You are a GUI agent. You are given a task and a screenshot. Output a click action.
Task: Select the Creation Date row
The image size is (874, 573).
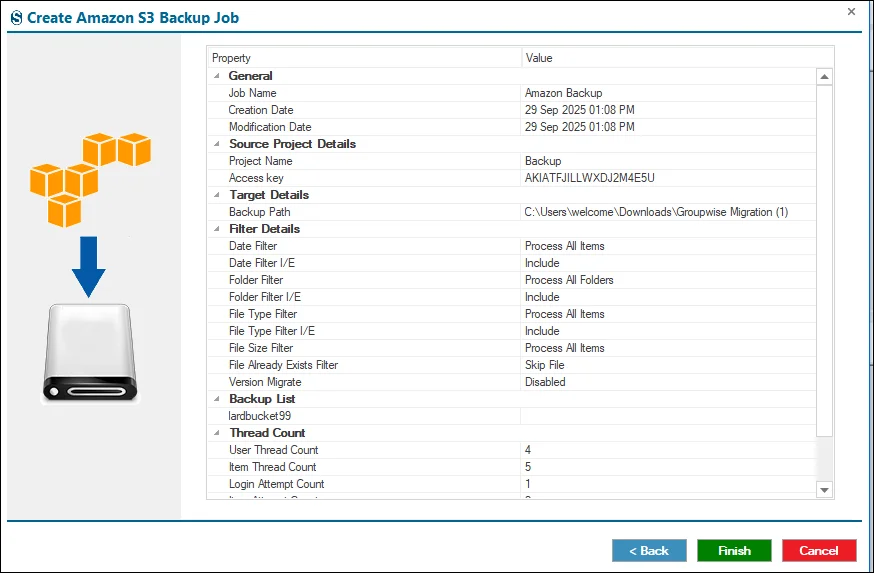(x=511, y=110)
